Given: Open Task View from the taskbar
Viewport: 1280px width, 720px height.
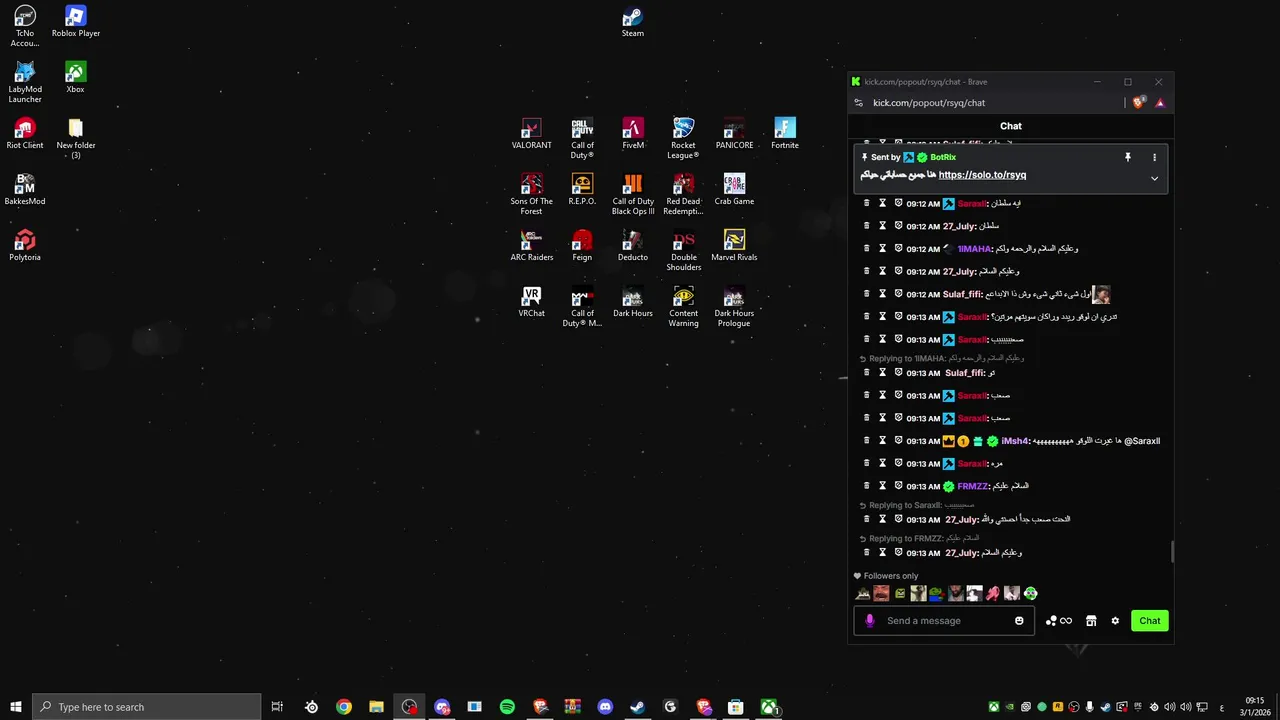Looking at the screenshot, I should pyautogui.click(x=277, y=707).
